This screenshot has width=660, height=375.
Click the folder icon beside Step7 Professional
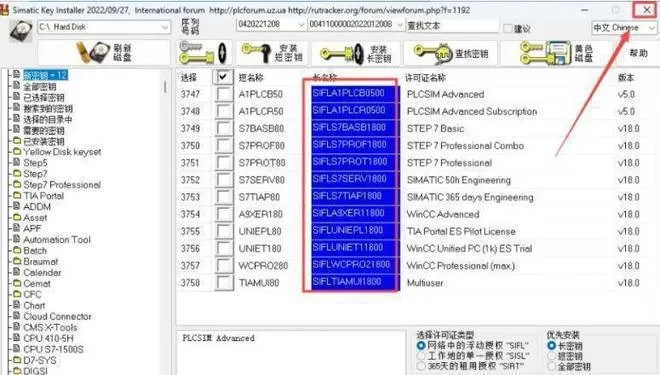16,184
